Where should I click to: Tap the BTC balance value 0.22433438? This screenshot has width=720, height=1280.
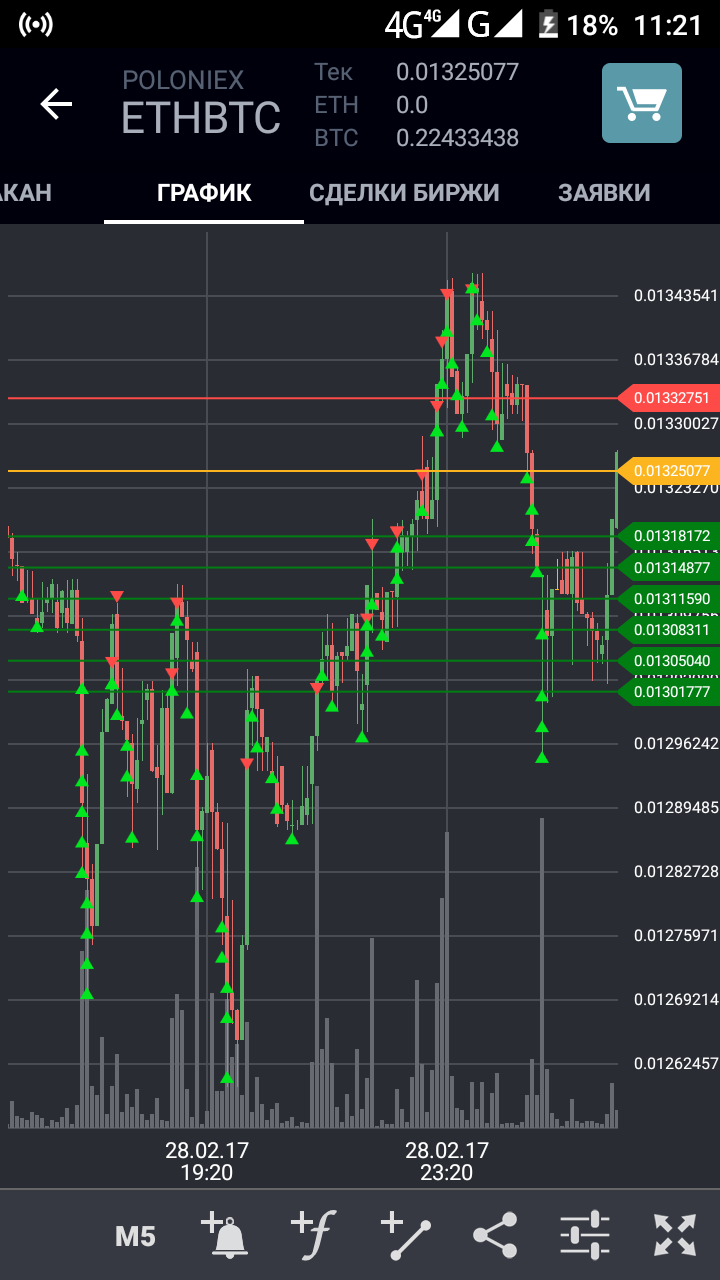point(457,138)
